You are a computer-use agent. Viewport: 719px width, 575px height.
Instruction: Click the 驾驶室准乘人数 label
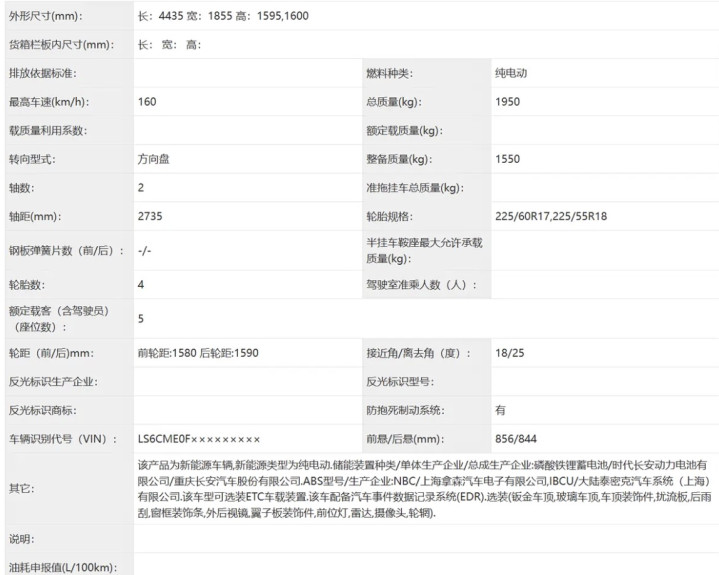[x=421, y=285]
